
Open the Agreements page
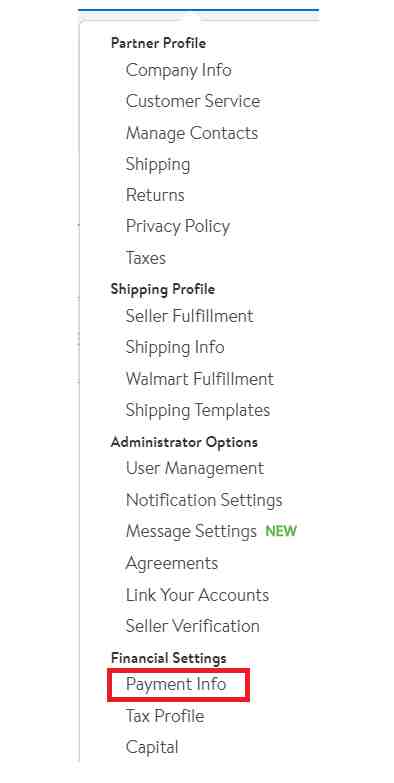coord(172,564)
